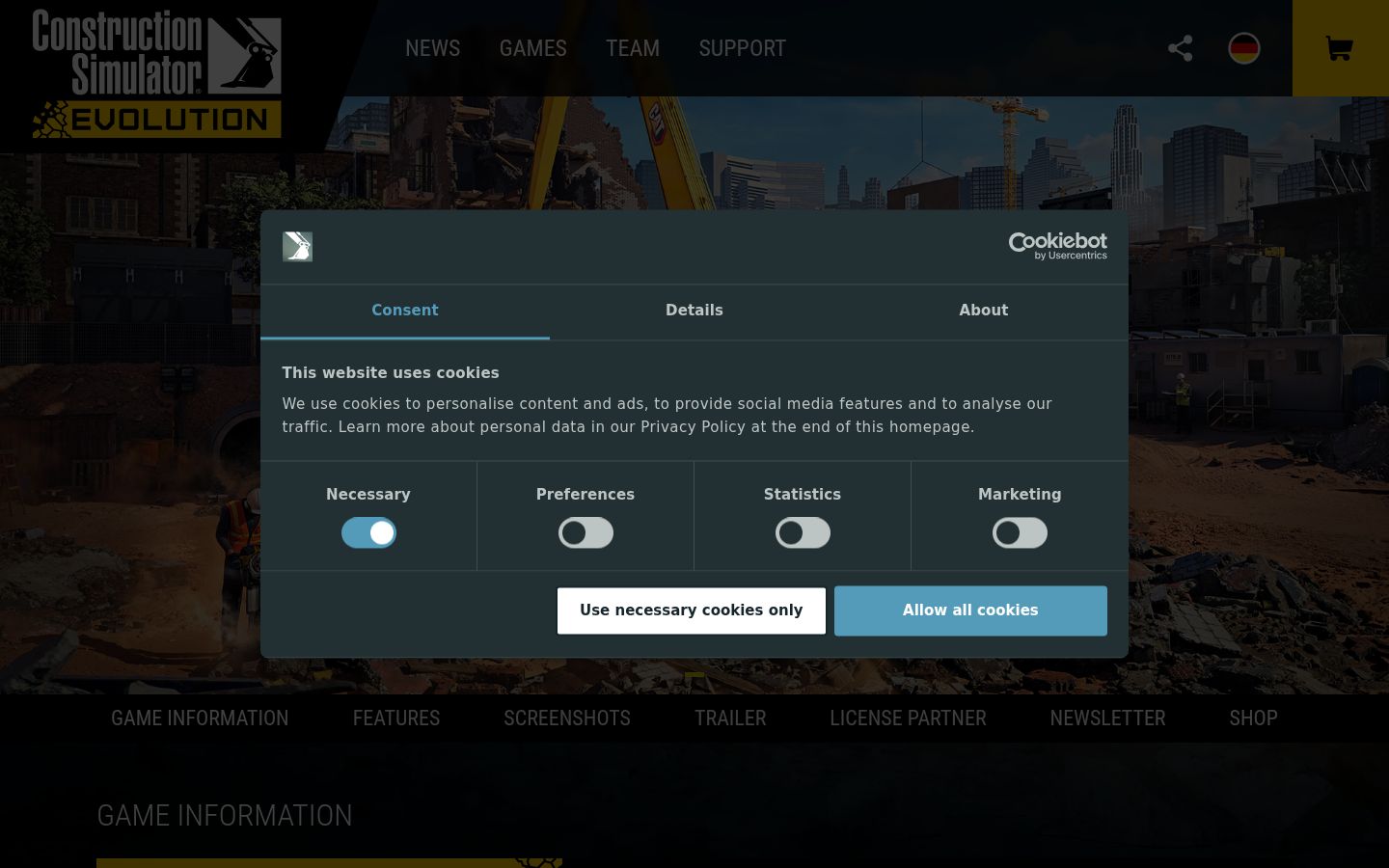Open the NEWS menu item
The width and height of the screenshot is (1389, 868).
point(432,48)
